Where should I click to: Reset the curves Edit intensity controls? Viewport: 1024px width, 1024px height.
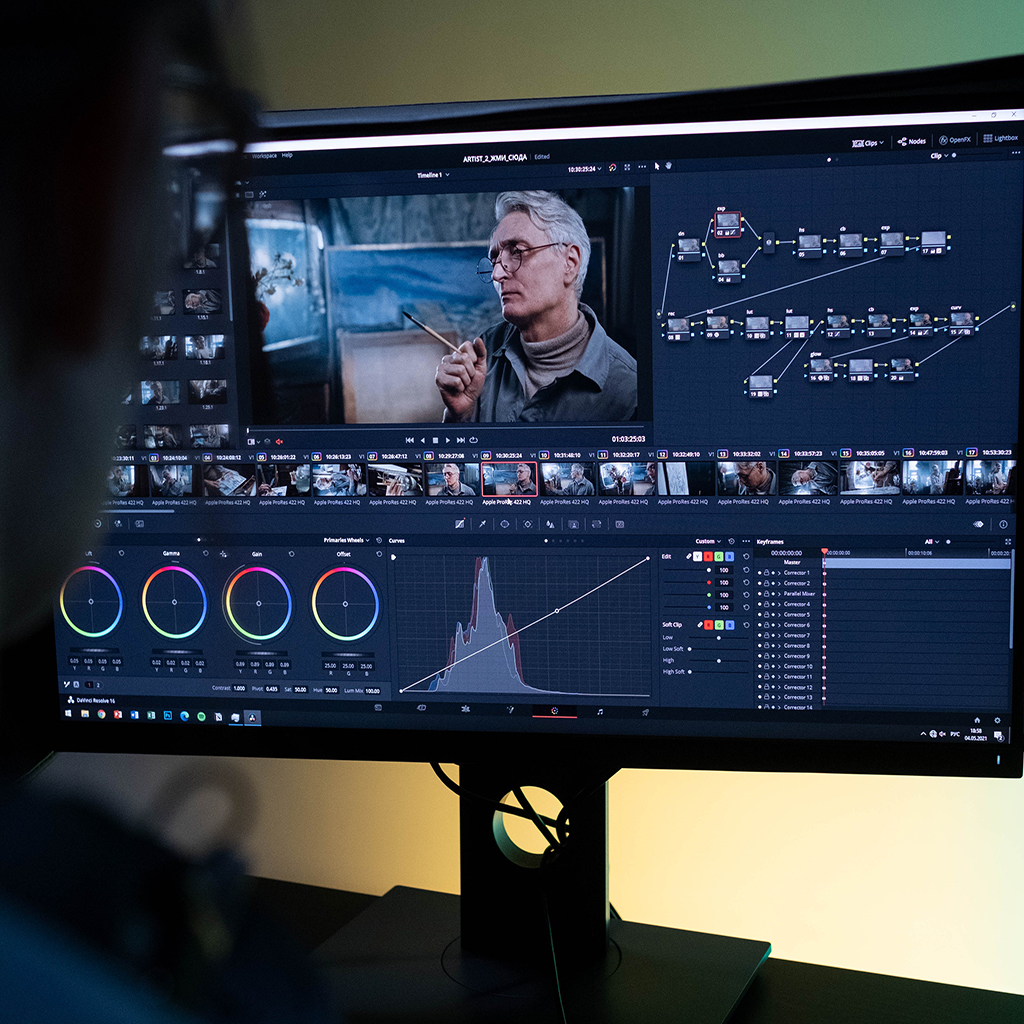pyautogui.click(x=746, y=556)
